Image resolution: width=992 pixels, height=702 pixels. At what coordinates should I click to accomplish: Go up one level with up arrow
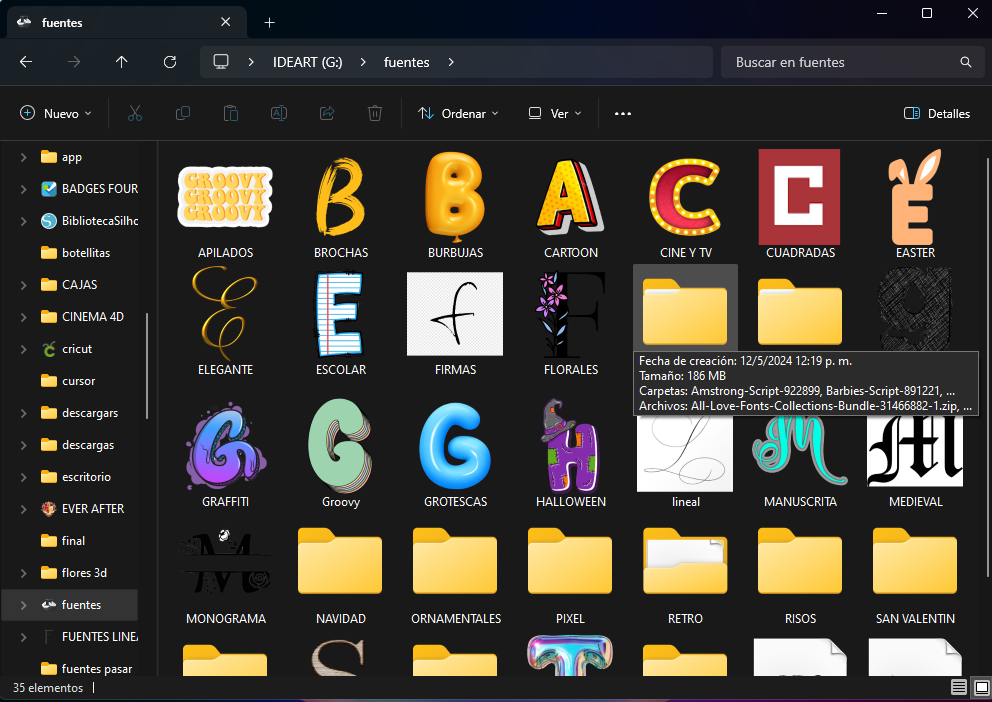(x=121, y=62)
